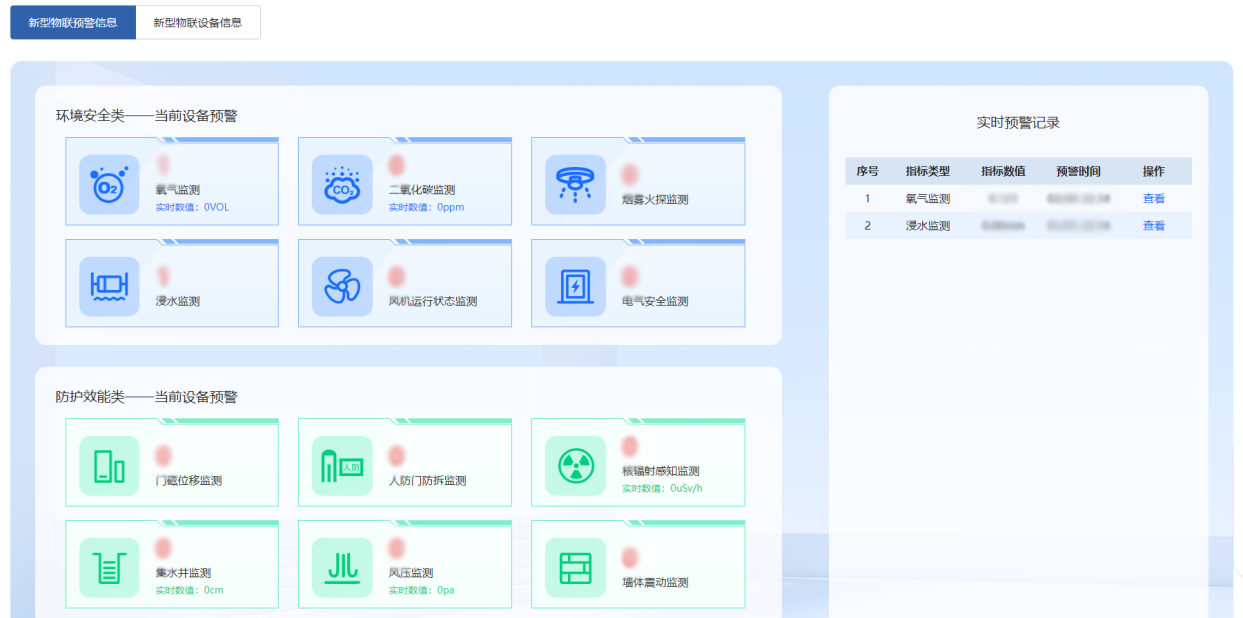Click 查看 link for 氧气监测 record
This screenshot has width=1243, height=618.
(x=1154, y=199)
